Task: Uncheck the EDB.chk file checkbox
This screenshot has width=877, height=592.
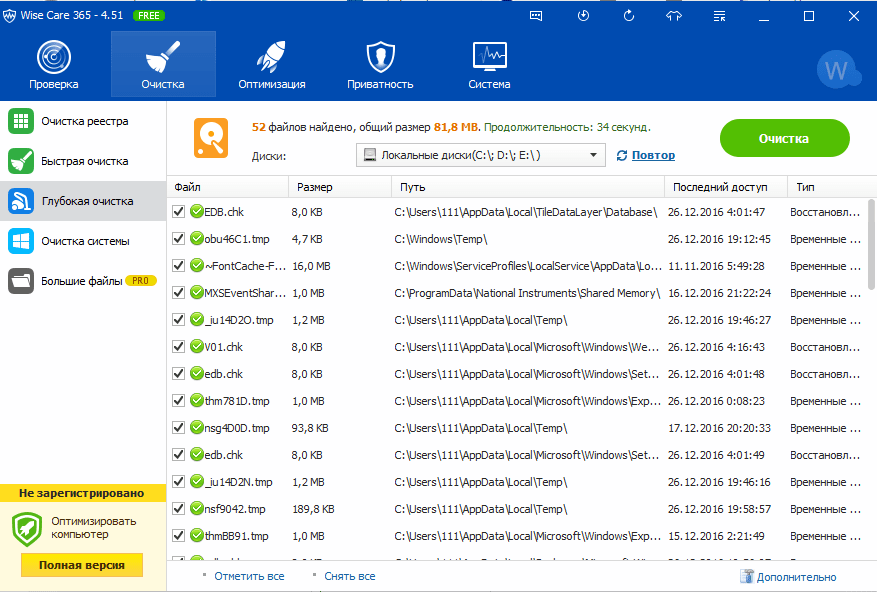Action: click(x=178, y=212)
